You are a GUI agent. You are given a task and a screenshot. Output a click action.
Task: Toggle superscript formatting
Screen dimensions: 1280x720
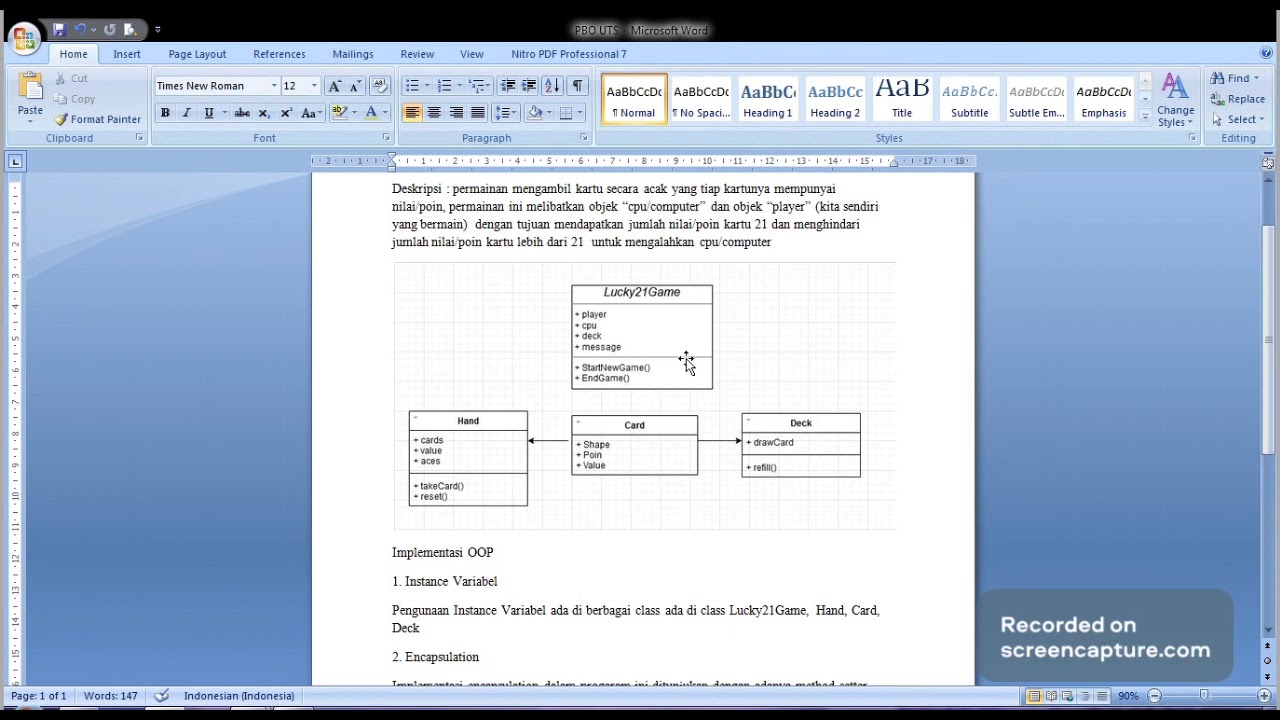pos(286,113)
